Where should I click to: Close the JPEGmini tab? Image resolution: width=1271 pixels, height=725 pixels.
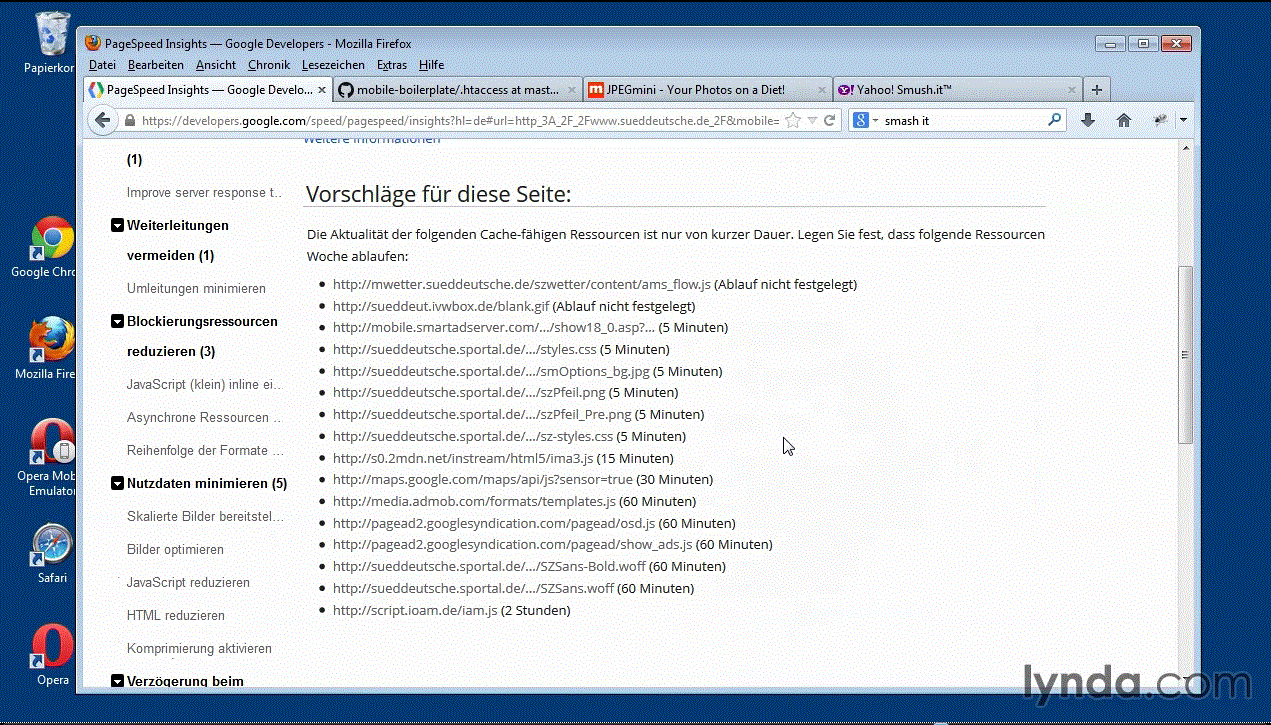(x=822, y=89)
